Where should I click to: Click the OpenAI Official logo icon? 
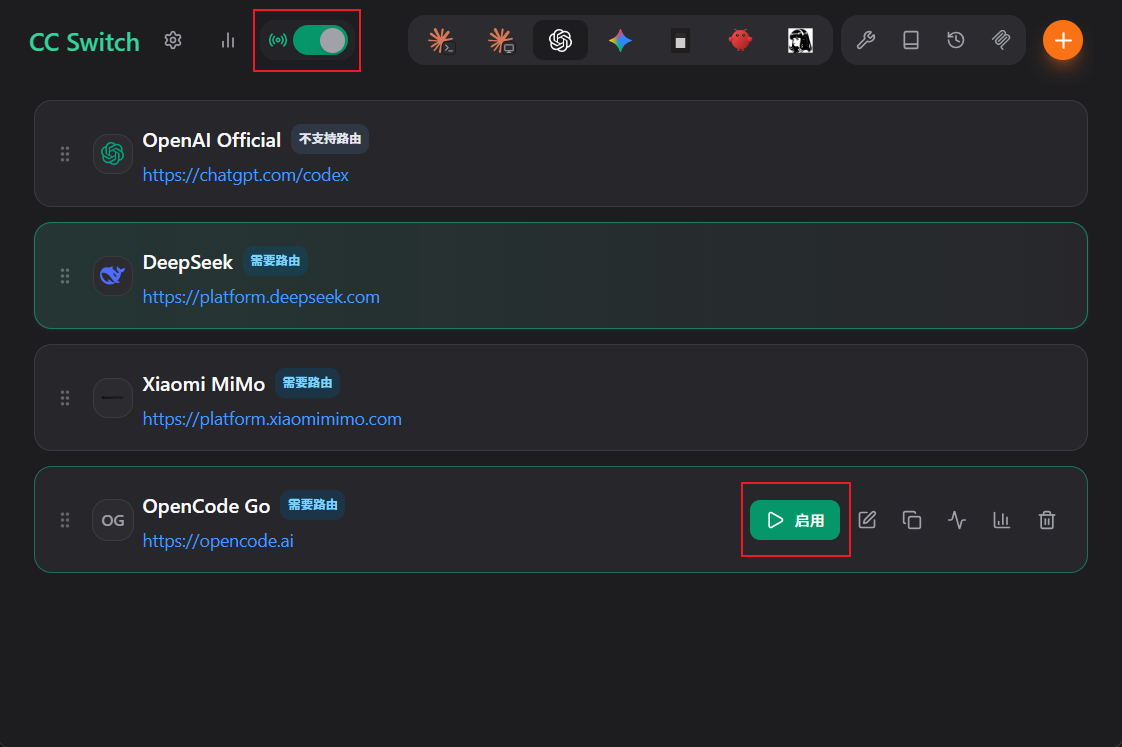pos(113,153)
